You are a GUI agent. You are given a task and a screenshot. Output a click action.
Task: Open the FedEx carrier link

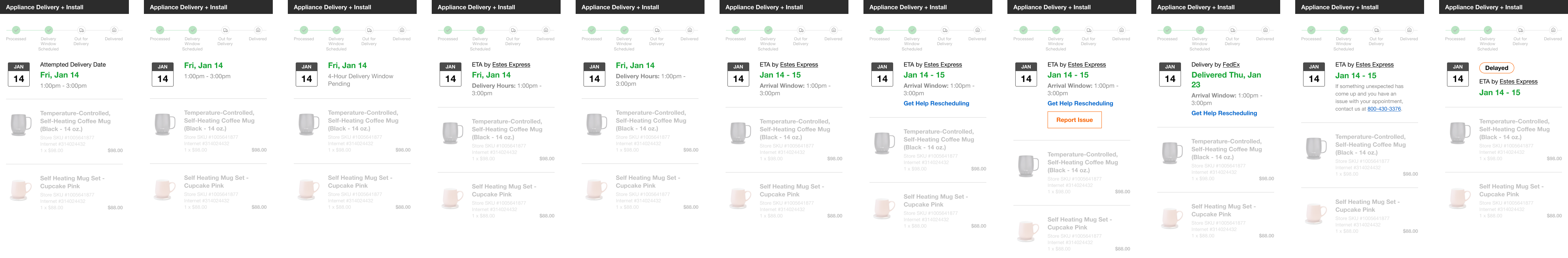click(1231, 65)
